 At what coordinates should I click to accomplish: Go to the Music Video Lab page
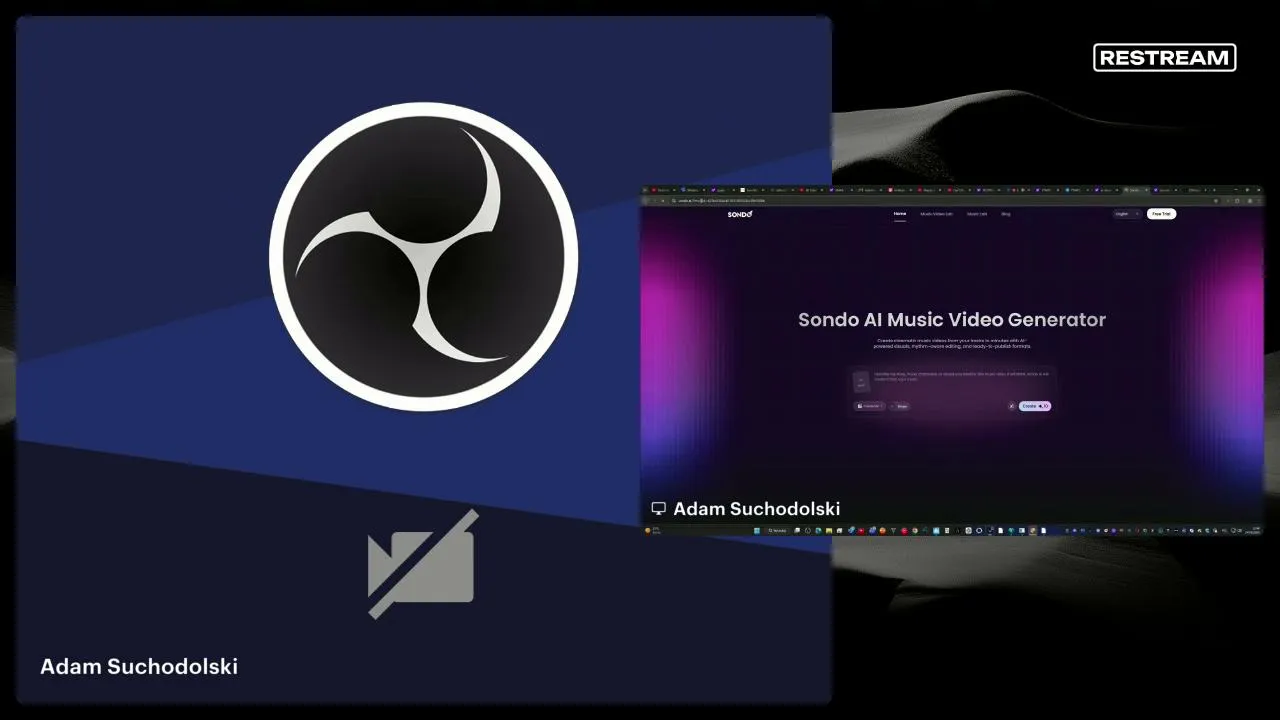pos(937,214)
